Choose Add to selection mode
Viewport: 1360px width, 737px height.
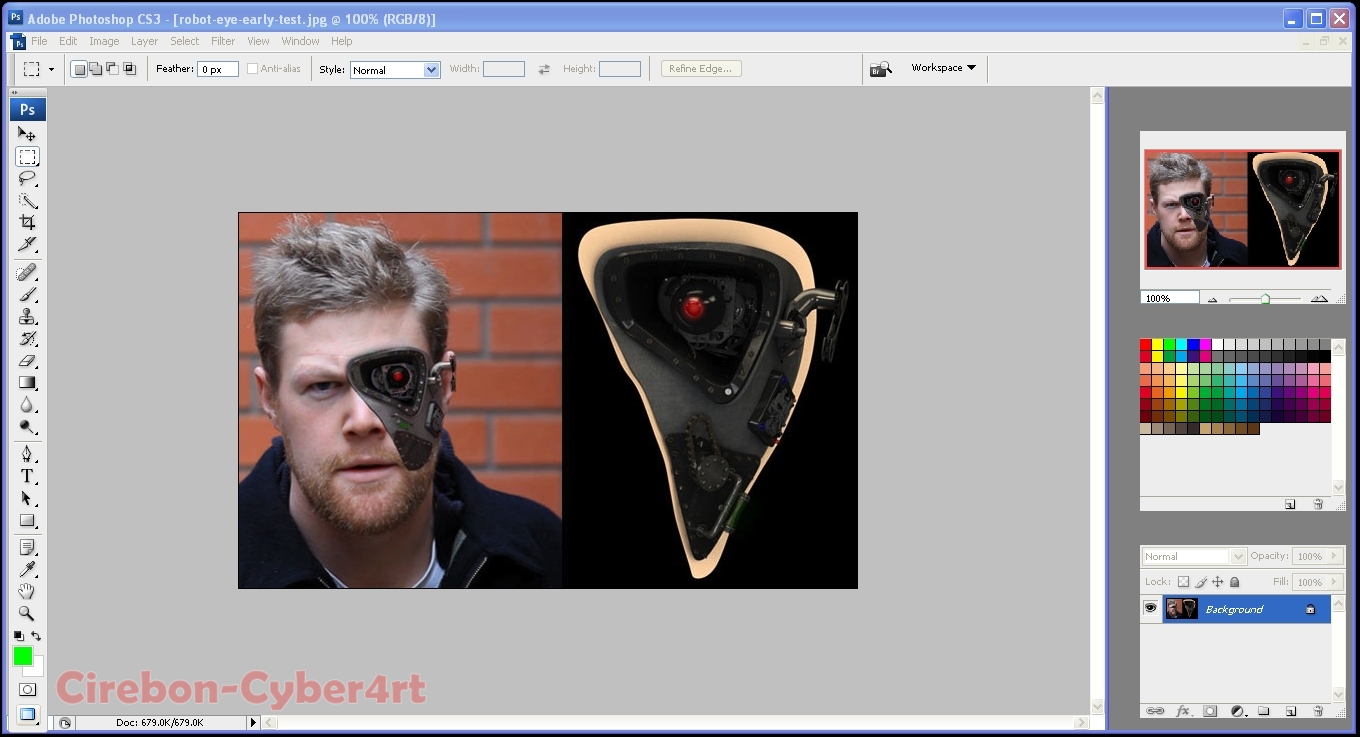(x=96, y=69)
